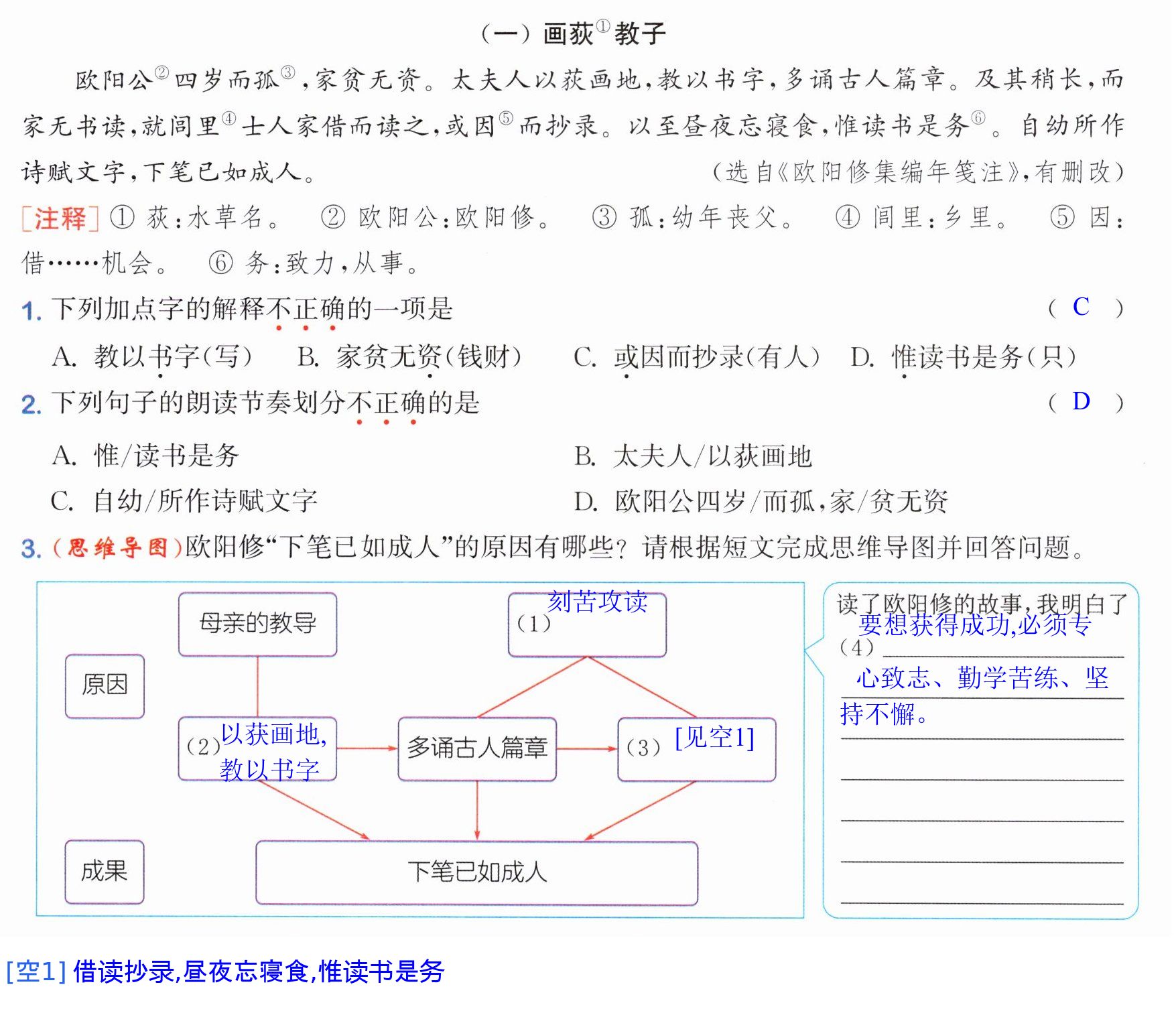
Task: Select option A 教以书字(写)
Action: 152,357
